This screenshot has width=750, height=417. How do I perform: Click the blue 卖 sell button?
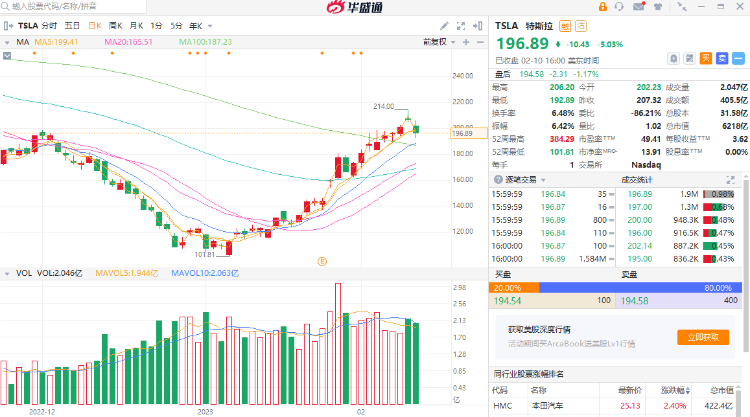click(722, 59)
